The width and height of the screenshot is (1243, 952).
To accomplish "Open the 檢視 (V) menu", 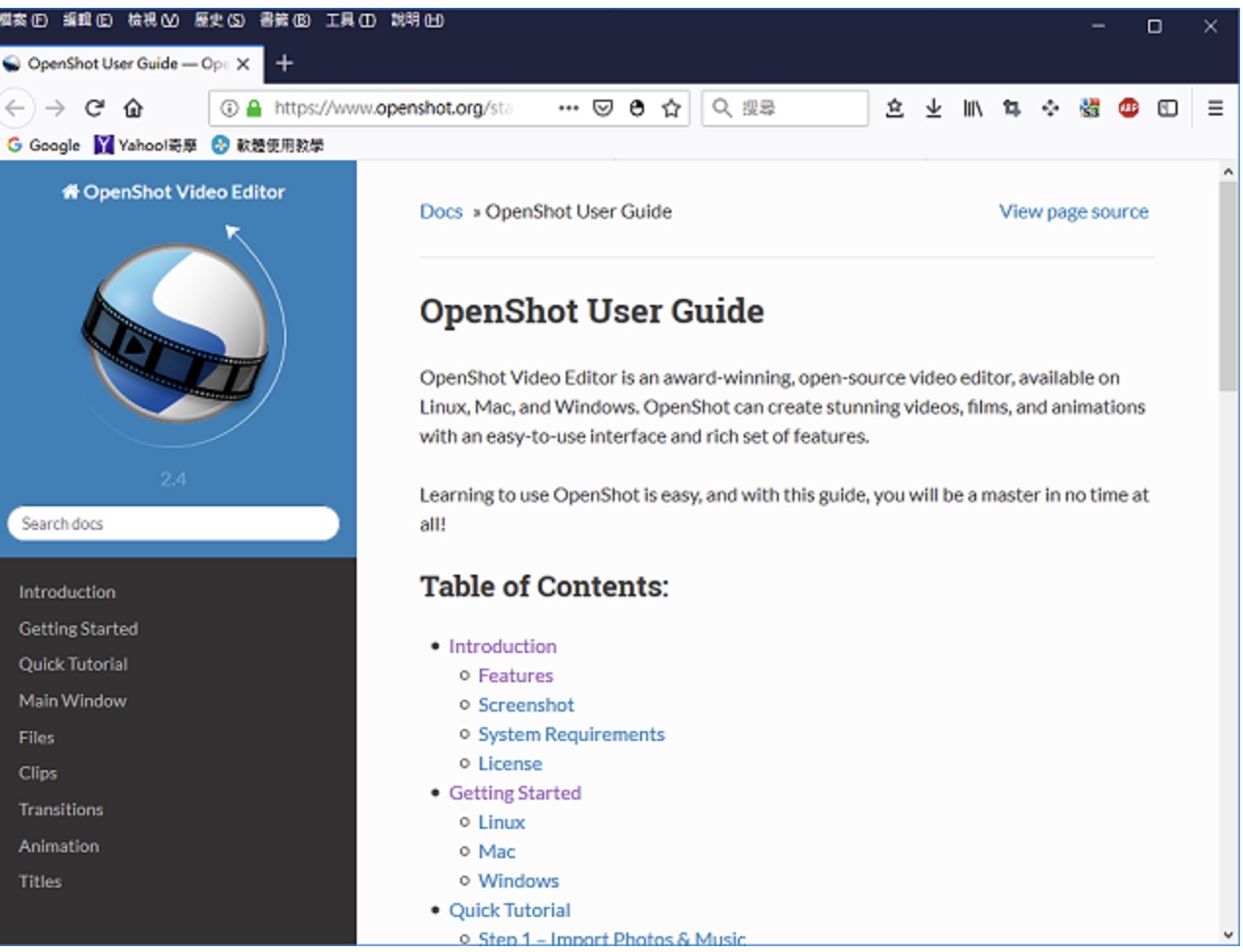I will 153,20.
